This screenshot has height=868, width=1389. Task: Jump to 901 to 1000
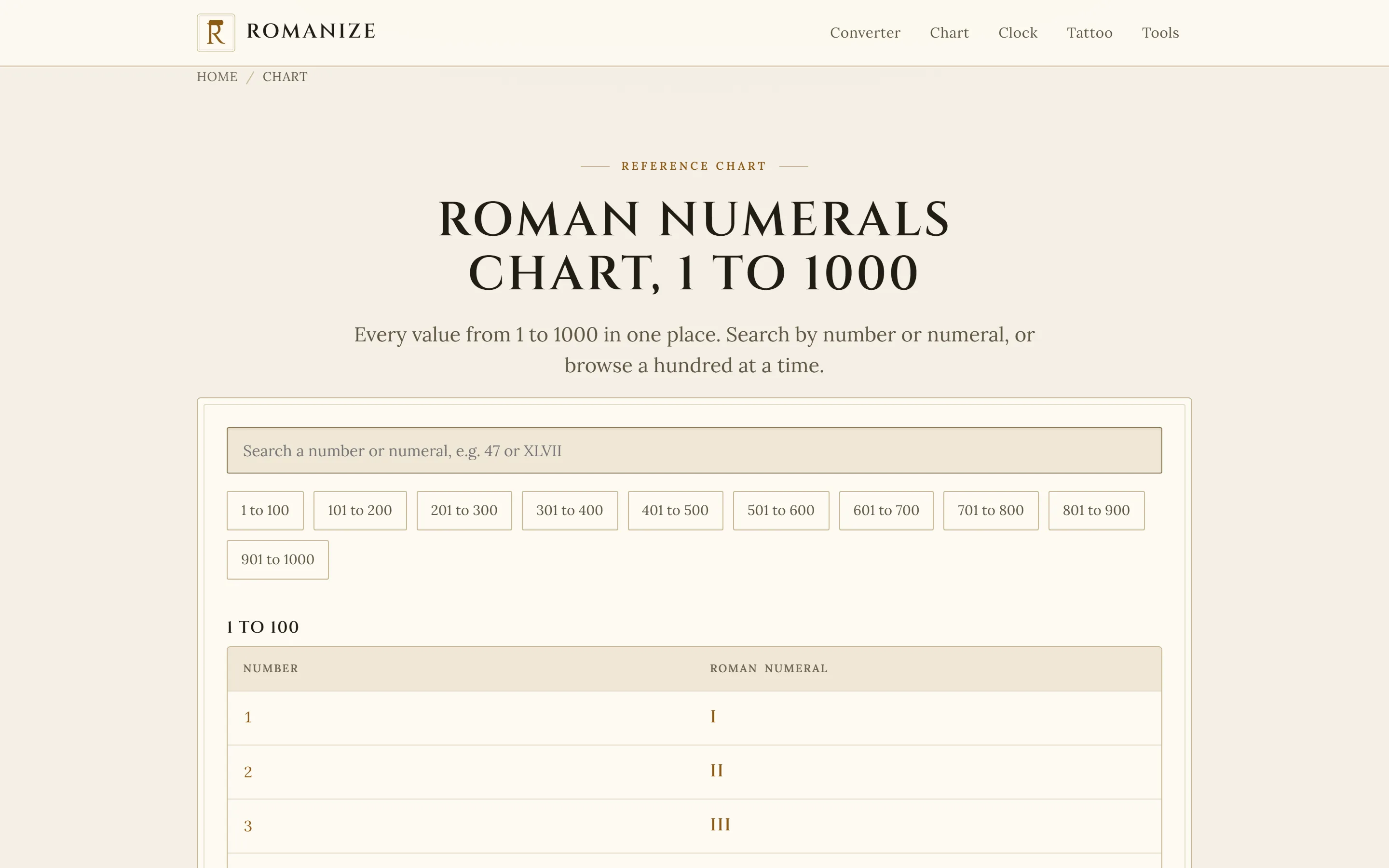(x=278, y=560)
